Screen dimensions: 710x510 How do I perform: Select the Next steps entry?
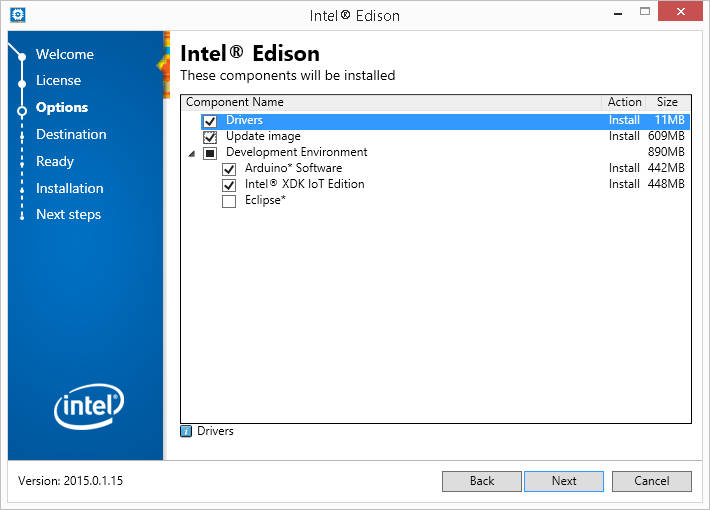(68, 214)
